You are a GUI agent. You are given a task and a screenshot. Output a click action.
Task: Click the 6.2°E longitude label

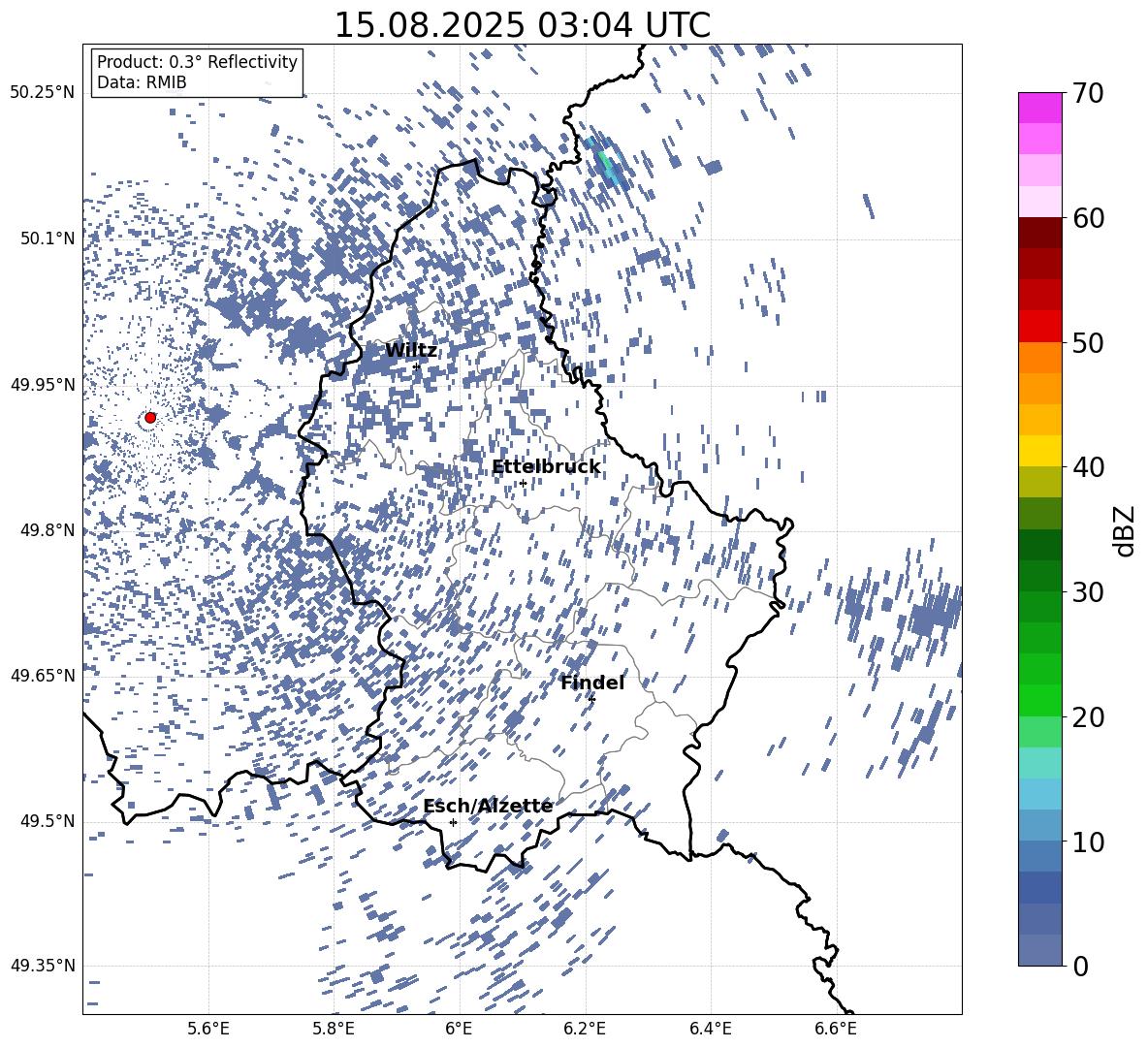pos(585,1029)
